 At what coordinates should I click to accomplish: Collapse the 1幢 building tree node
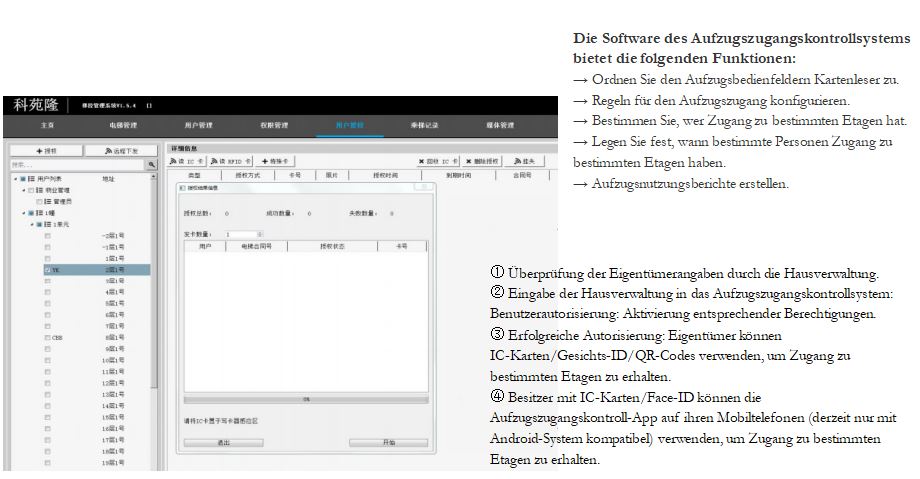[x=23, y=213]
